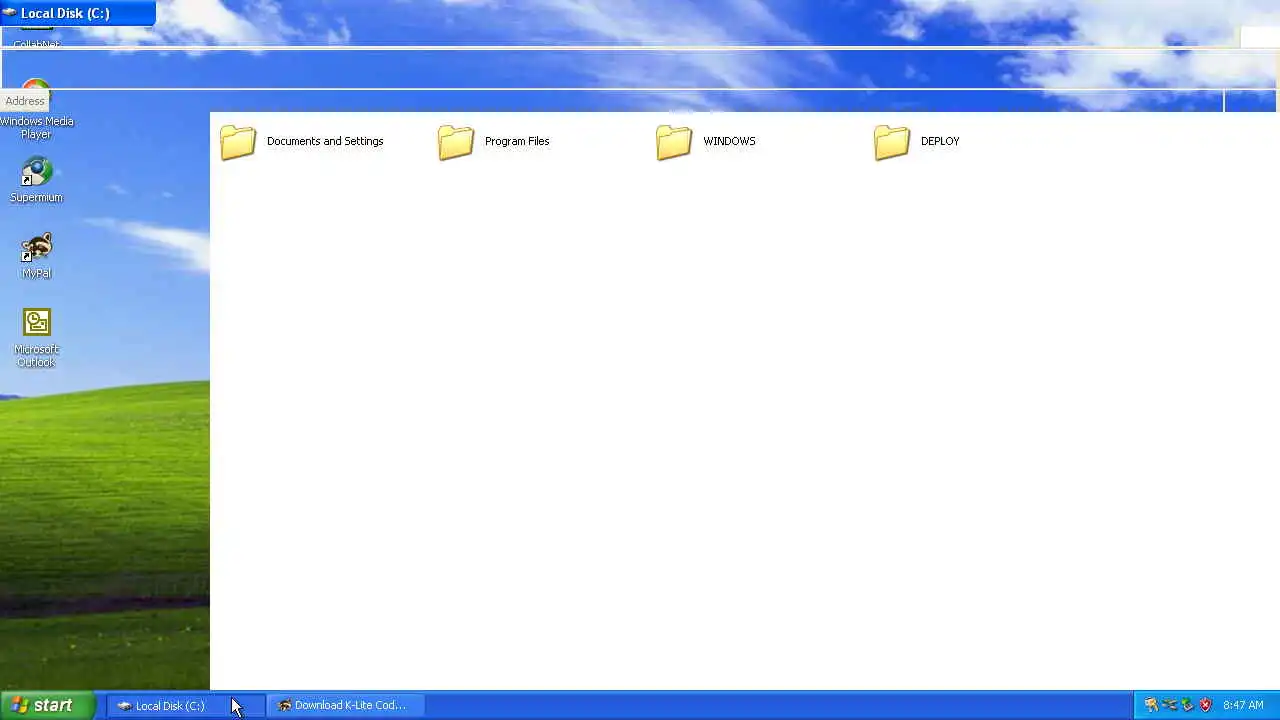This screenshot has height=720, width=1280.
Task: Click the Microsoft Outlook desktop label
Action: tap(36, 356)
